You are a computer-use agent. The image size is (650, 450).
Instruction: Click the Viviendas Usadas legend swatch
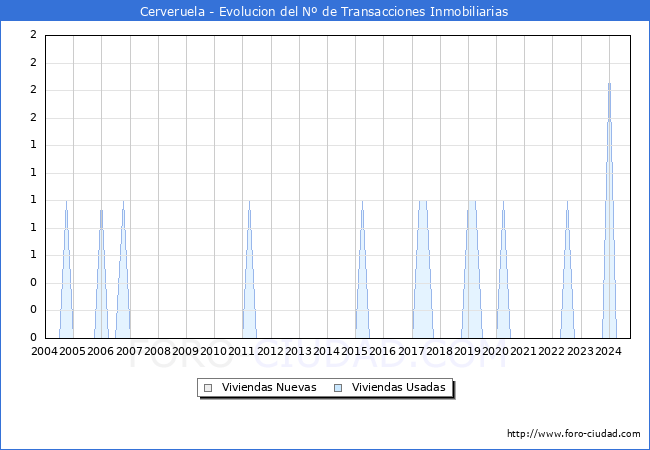pos(338,388)
